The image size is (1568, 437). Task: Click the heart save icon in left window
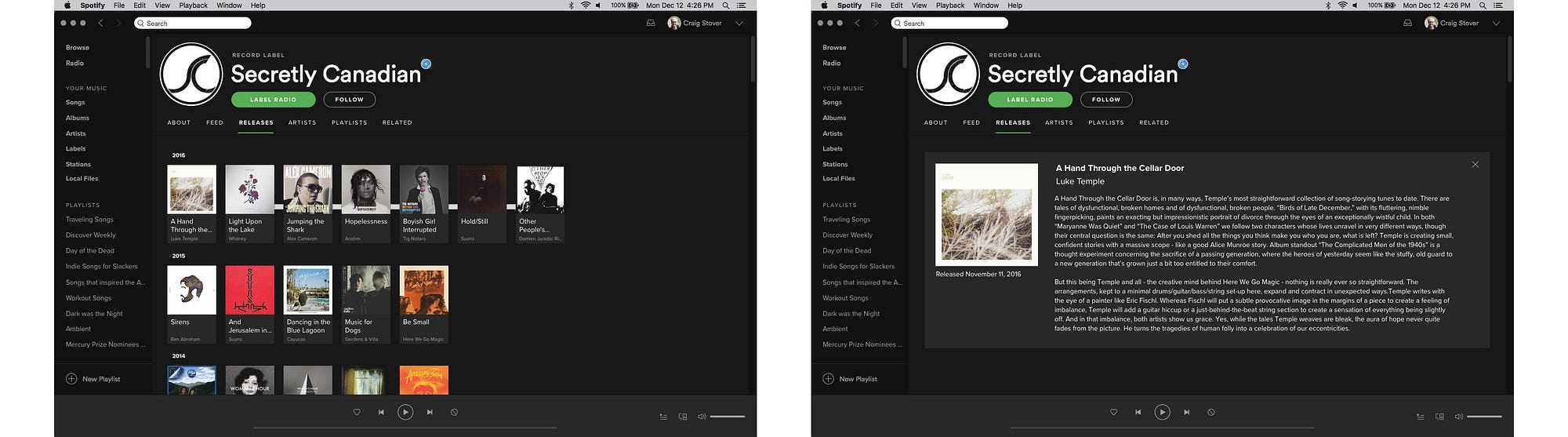(x=357, y=412)
